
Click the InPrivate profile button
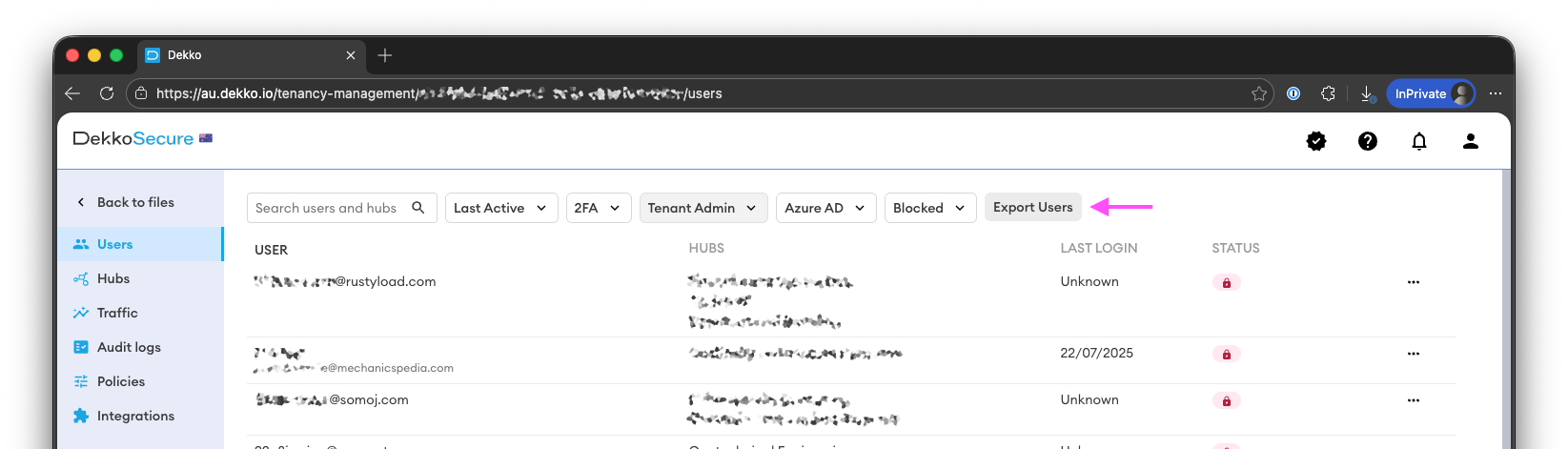coord(1431,93)
